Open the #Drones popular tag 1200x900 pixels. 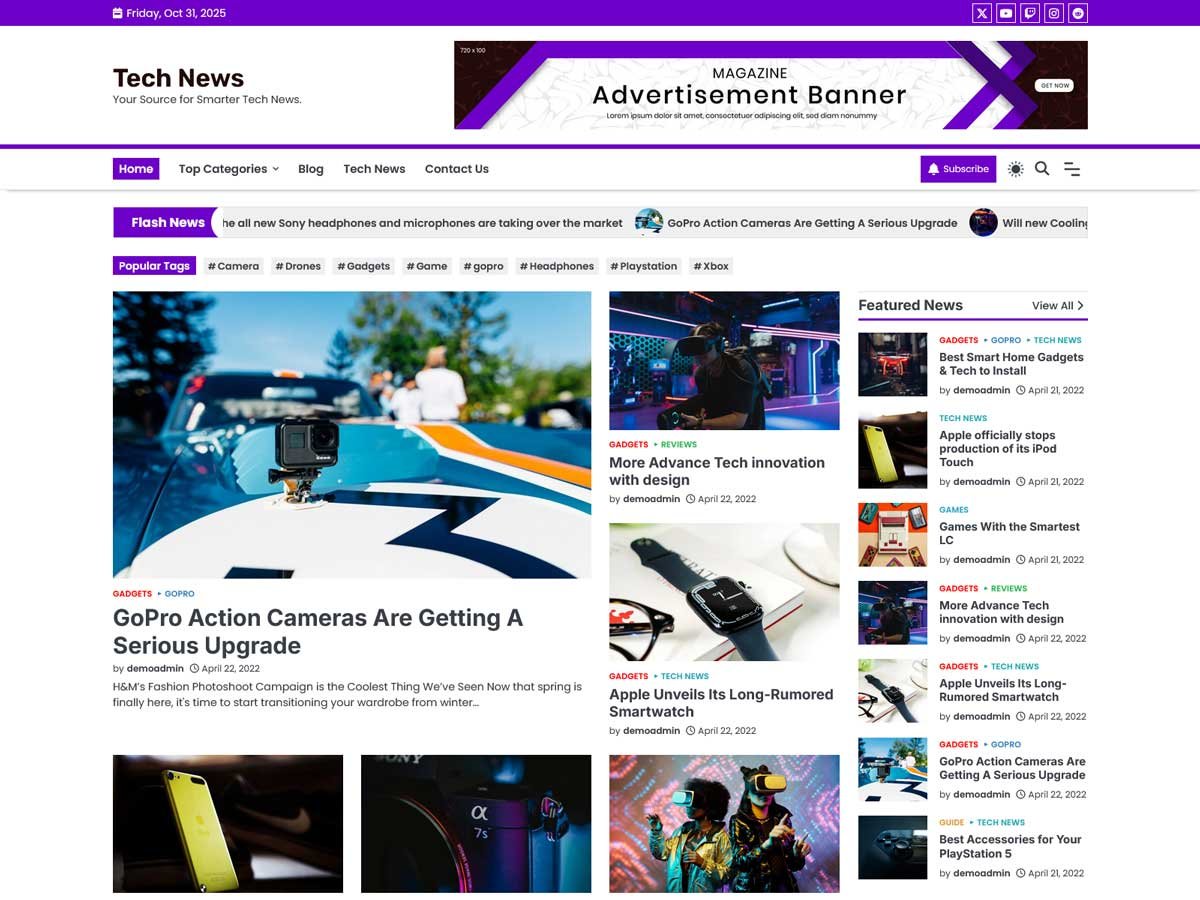pyautogui.click(x=298, y=266)
